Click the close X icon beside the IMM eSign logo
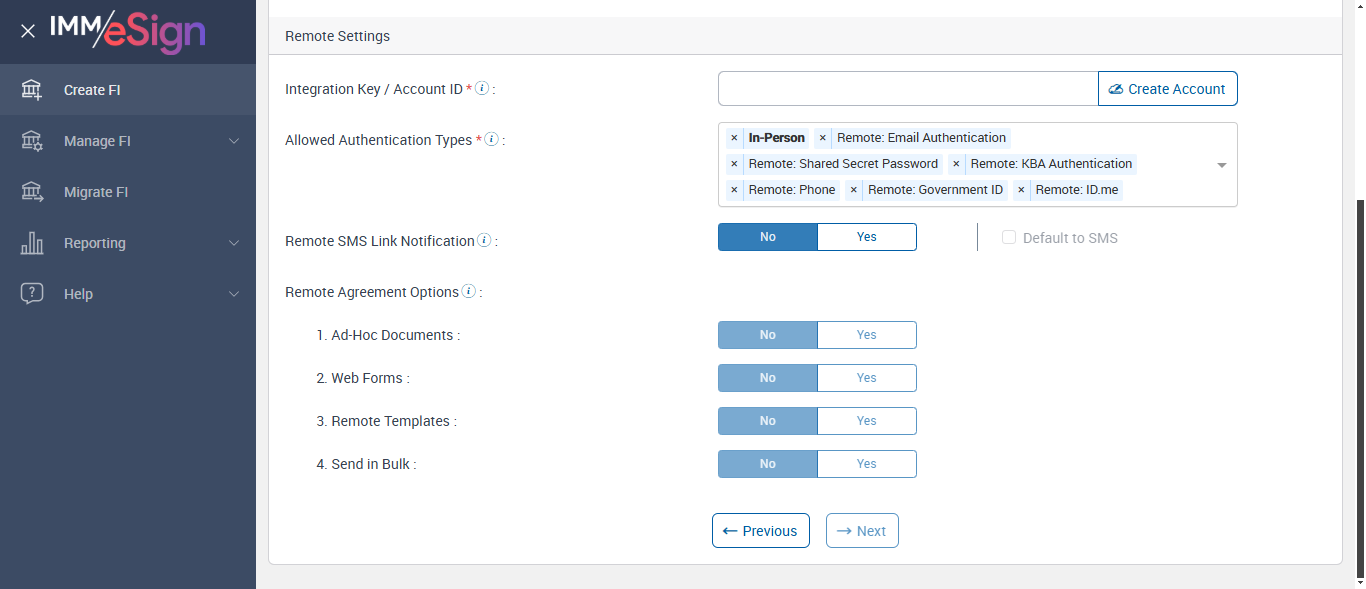1366x589 pixels. (28, 31)
